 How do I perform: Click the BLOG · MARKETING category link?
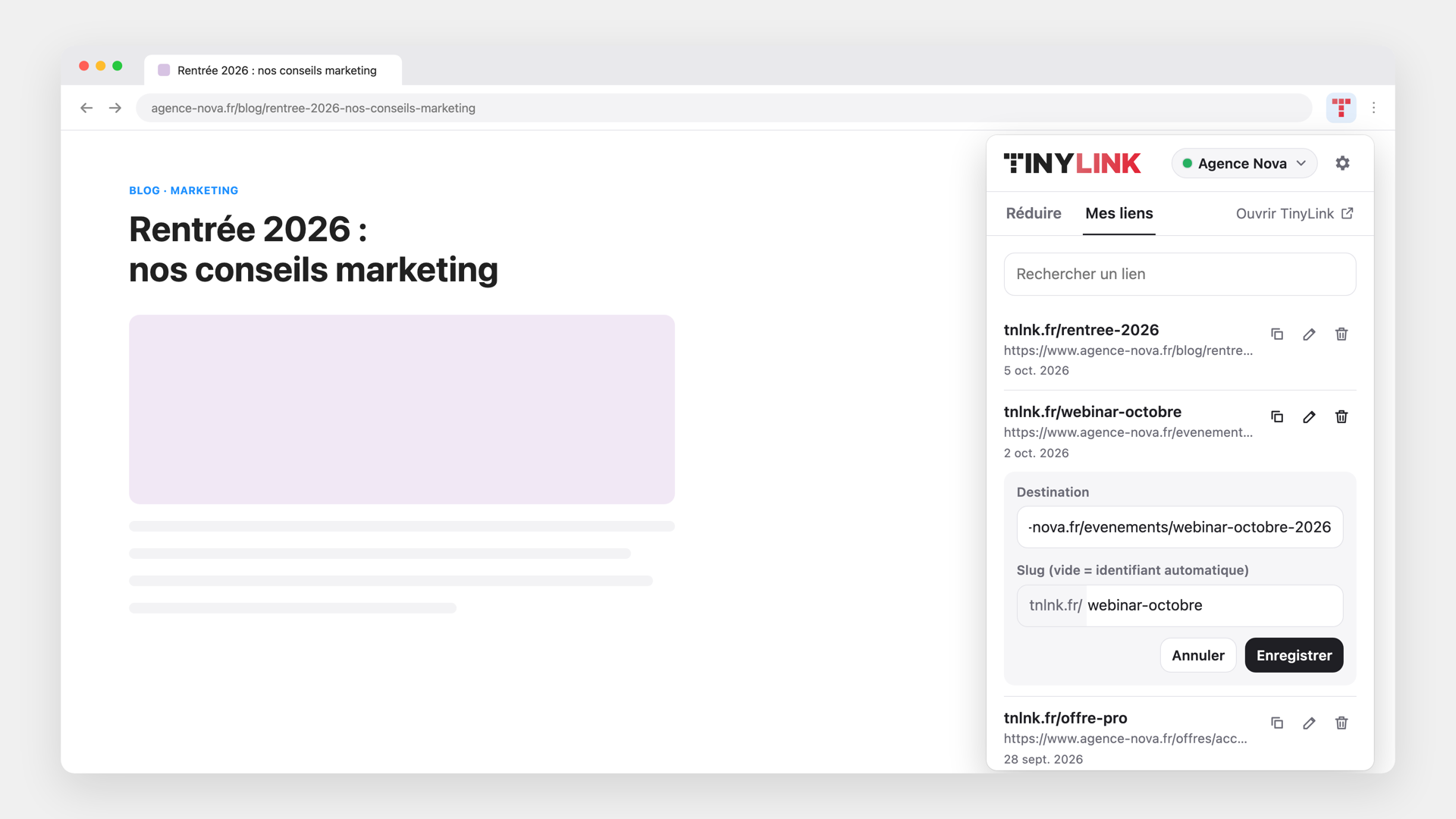pos(184,190)
